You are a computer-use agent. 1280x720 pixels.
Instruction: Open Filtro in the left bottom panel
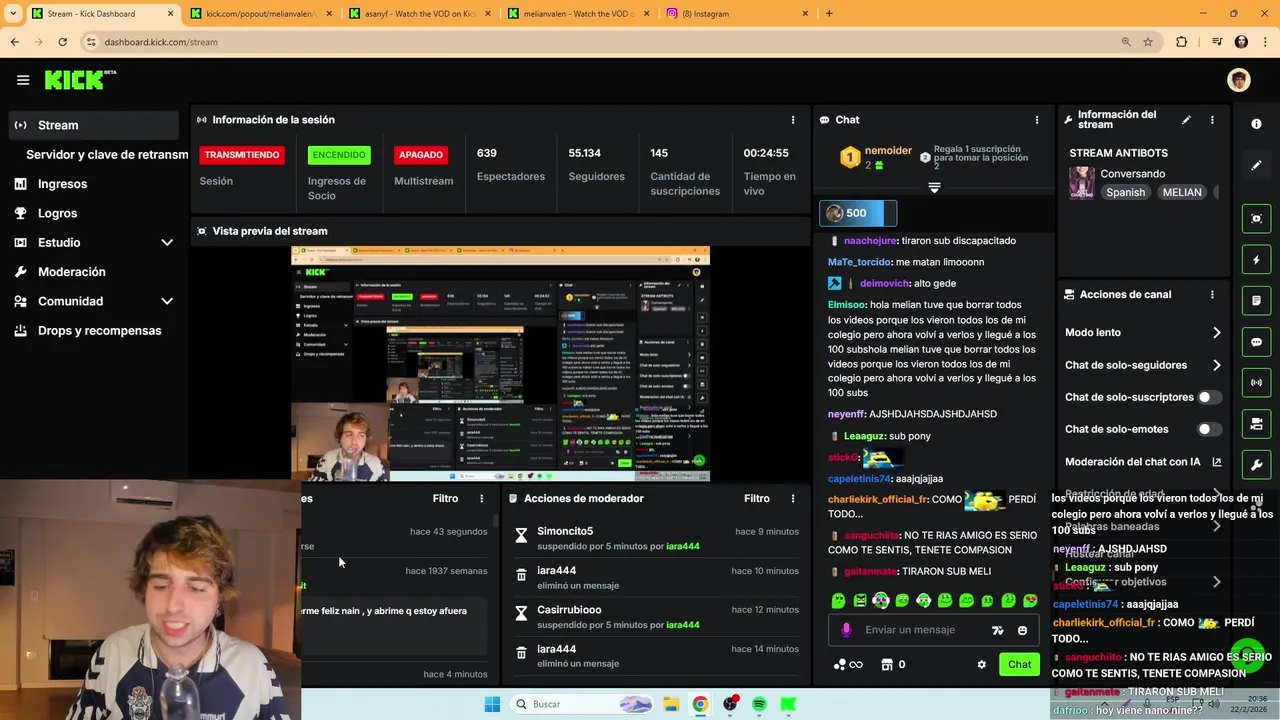click(x=445, y=498)
